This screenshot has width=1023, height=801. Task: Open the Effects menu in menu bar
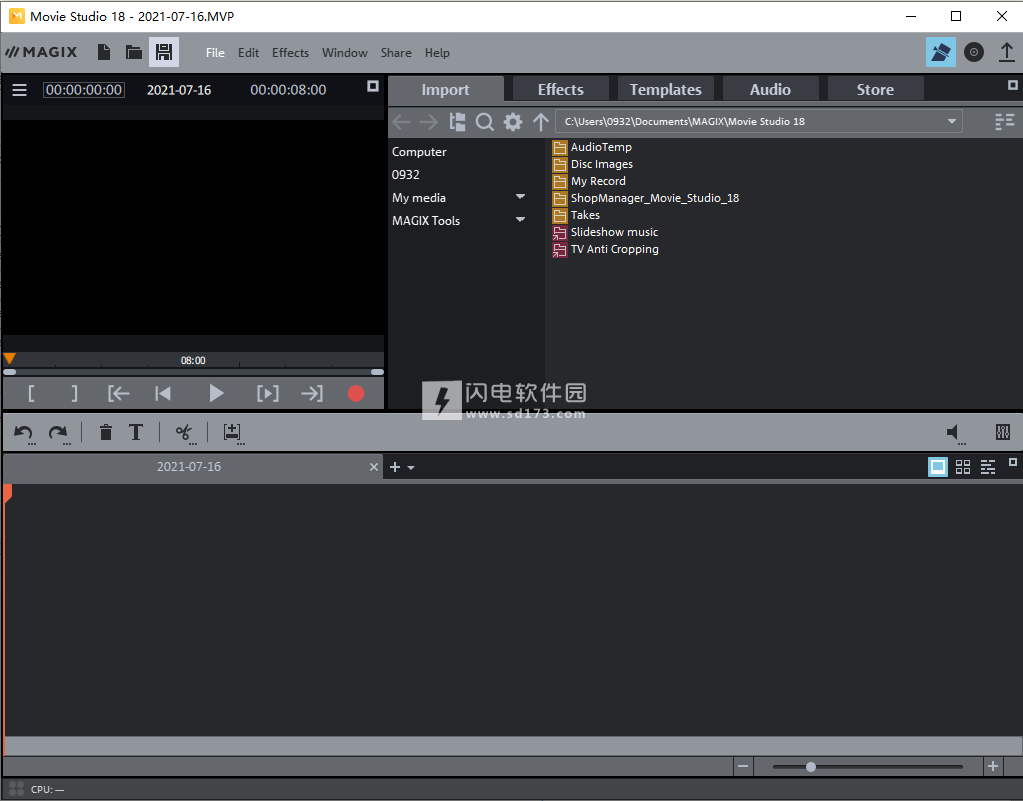coord(290,53)
